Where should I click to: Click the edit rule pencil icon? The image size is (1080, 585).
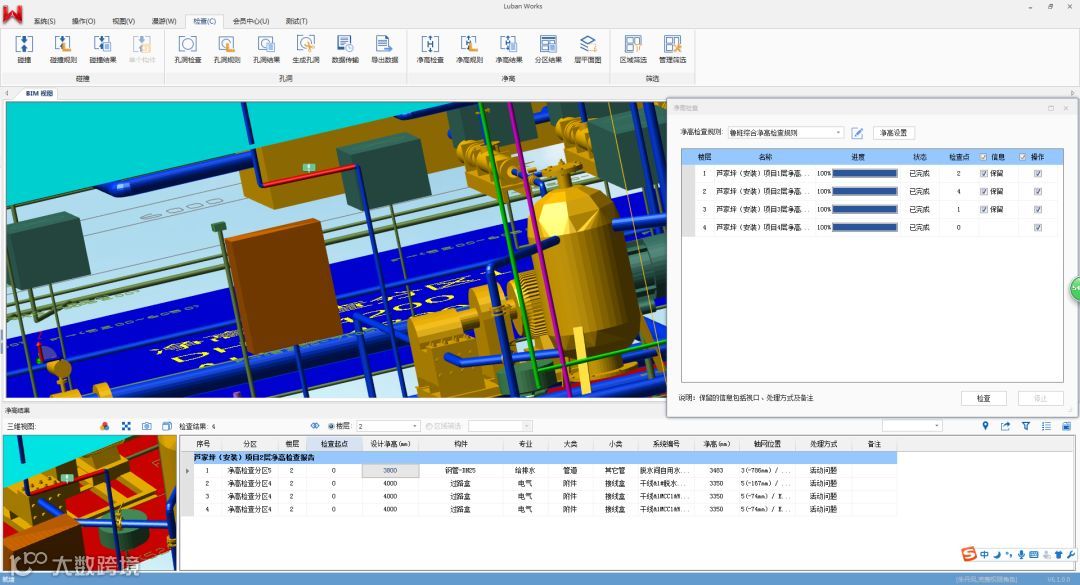(x=857, y=133)
